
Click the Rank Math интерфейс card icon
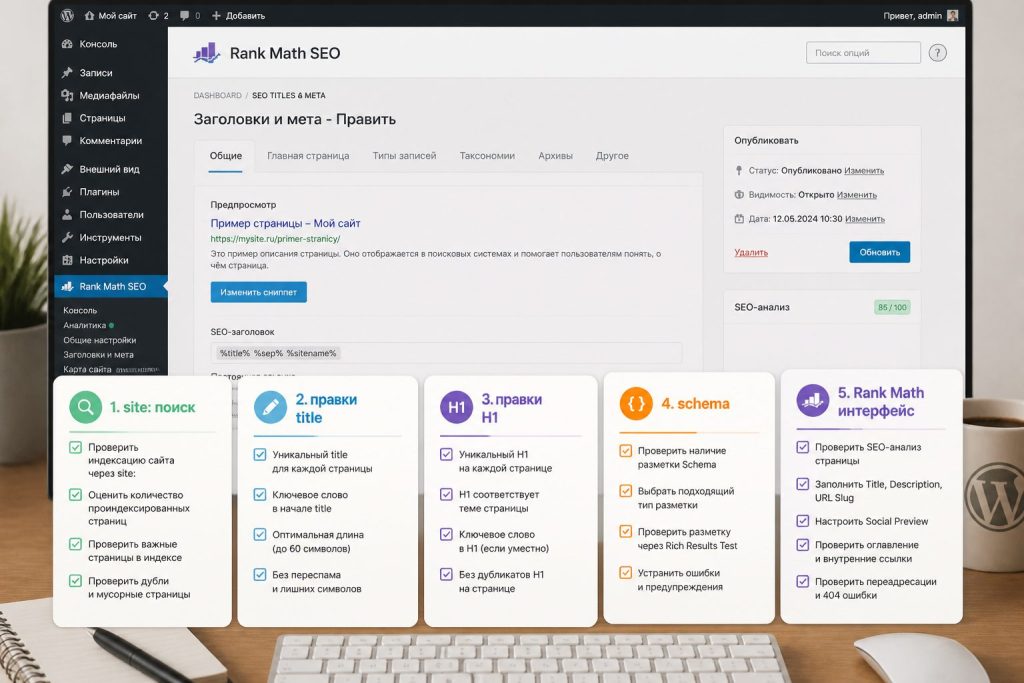coord(812,400)
